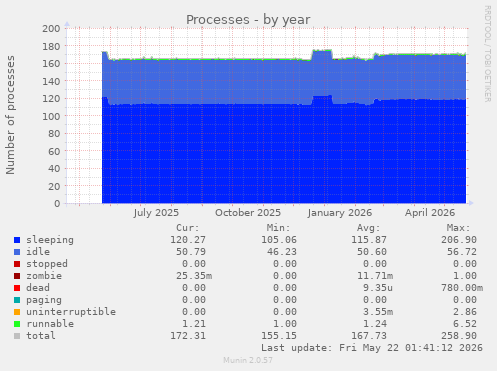Click the 'Last update' timestamp line

(x=372, y=348)
